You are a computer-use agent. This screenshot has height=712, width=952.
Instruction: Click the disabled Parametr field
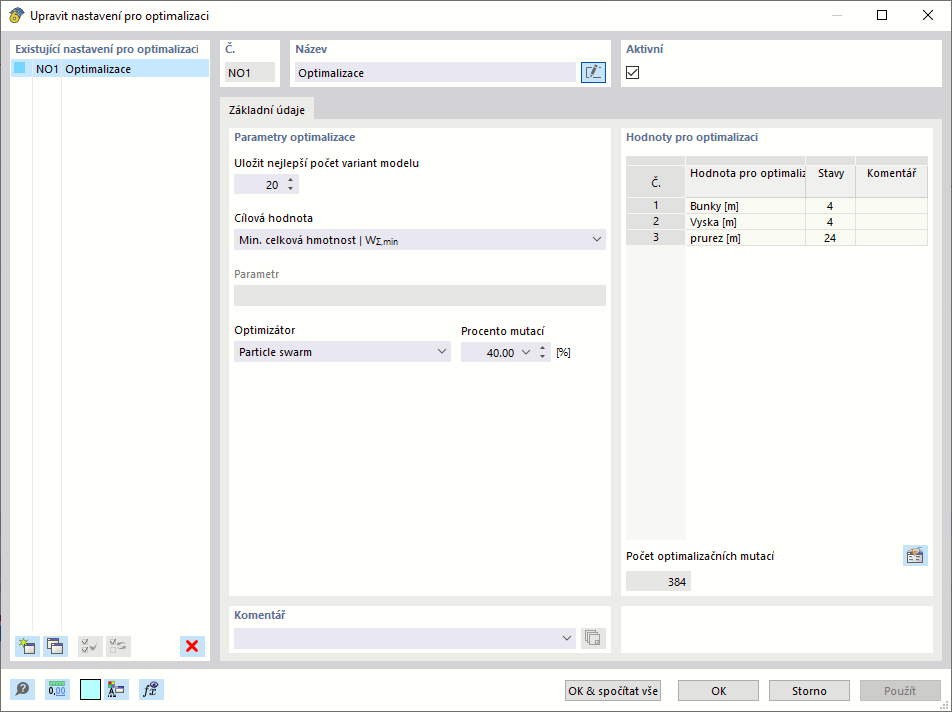(420, 296)
